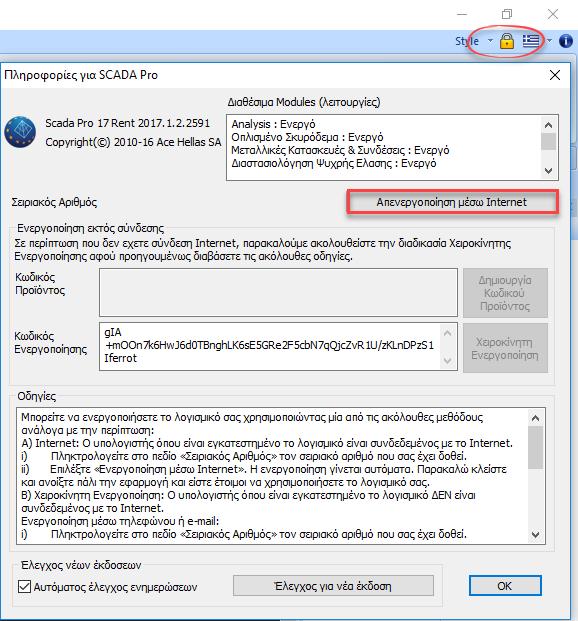This screenshot has width=578, height=621.
Task: Click Copyright Ace Hellas SA text
Action: (133, 142)
